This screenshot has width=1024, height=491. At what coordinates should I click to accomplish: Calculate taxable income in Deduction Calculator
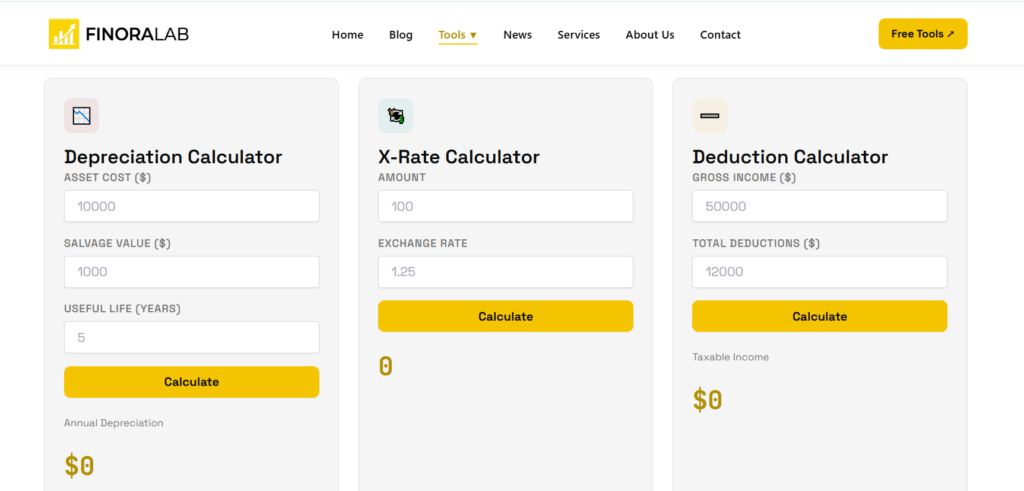tap(820, 317)
